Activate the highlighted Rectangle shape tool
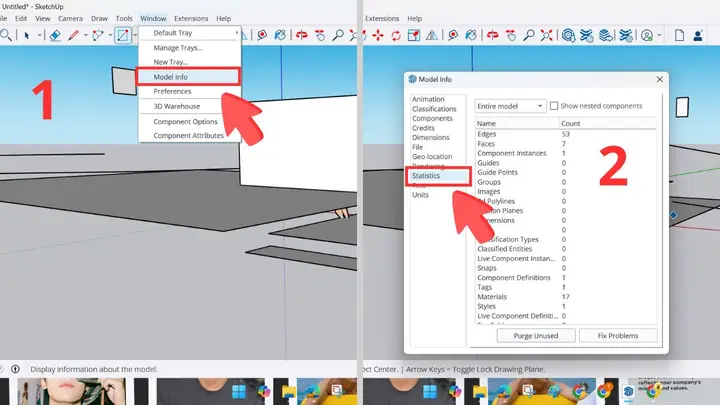The width and height of the screenshot is (720, 405). pyautogui.click(x=123, y=35)
